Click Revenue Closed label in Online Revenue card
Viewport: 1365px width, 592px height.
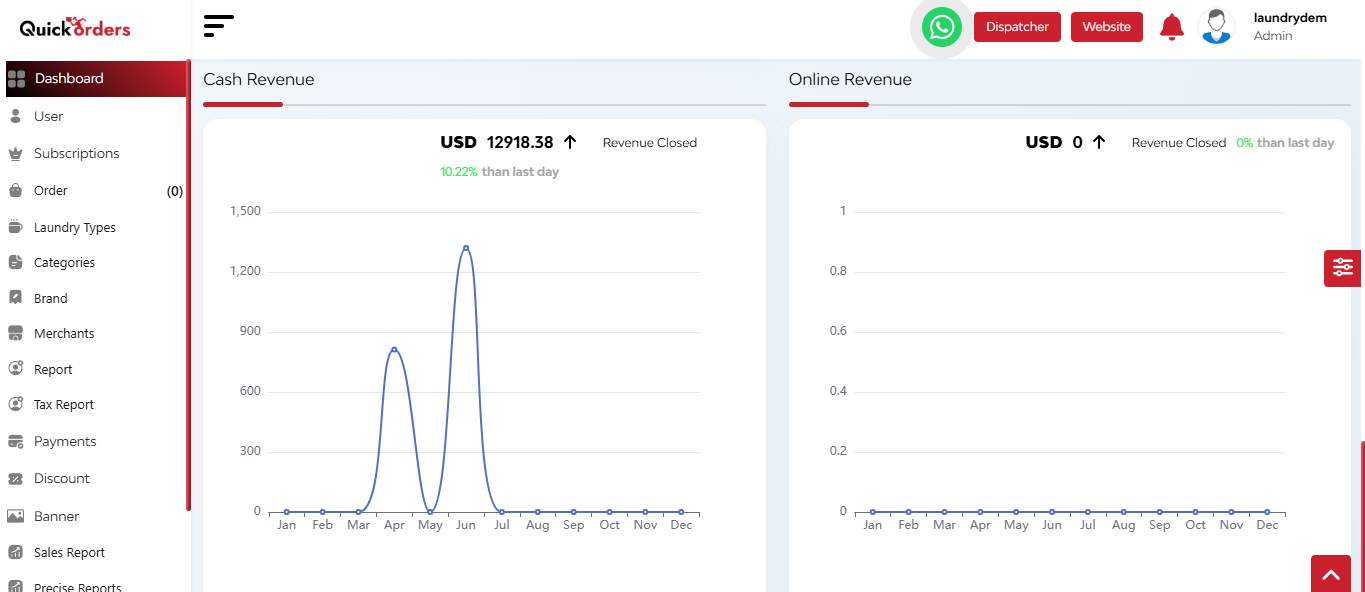[x=1179, y=143]
